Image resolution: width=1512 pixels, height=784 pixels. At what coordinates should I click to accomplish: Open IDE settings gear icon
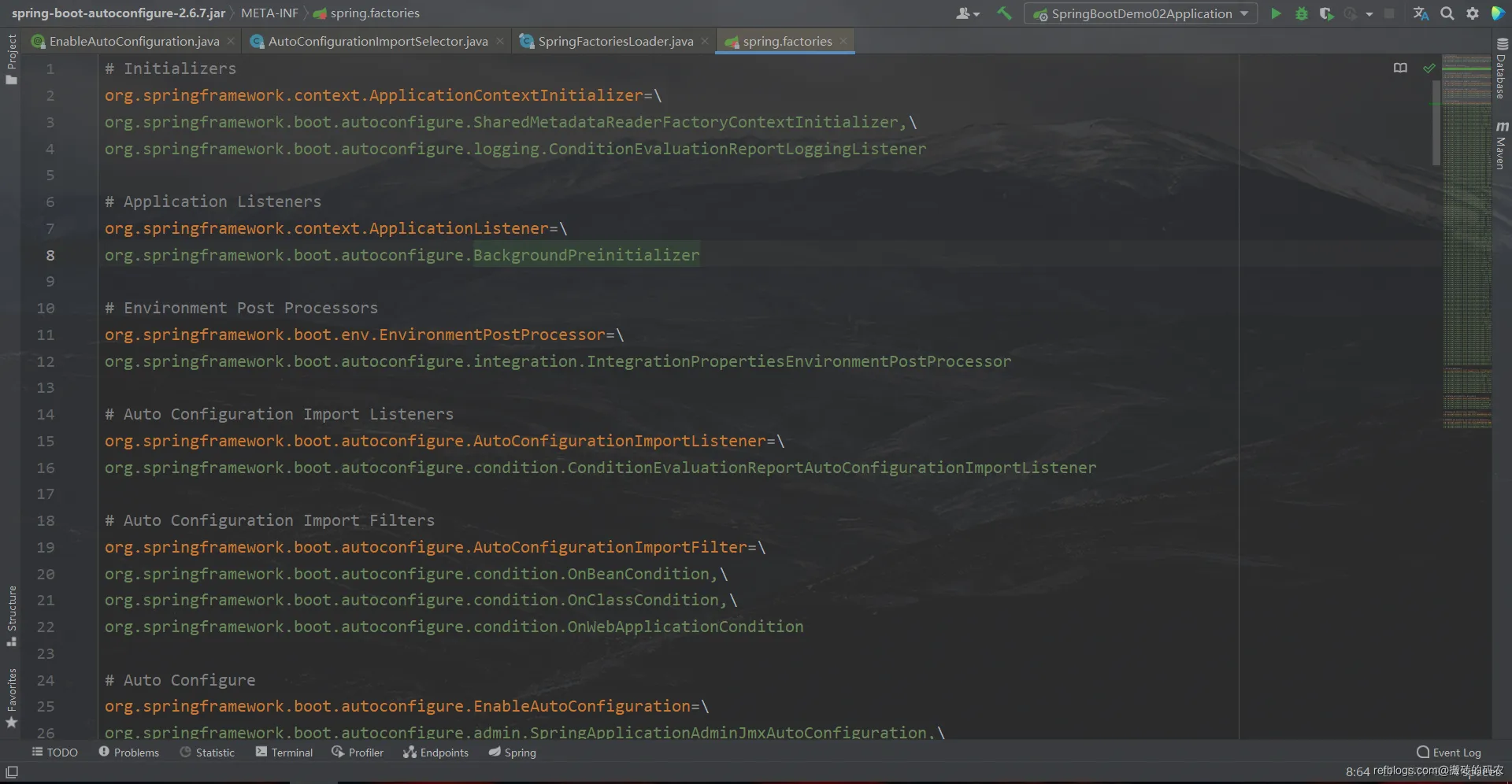click(x=1472, y=13)
